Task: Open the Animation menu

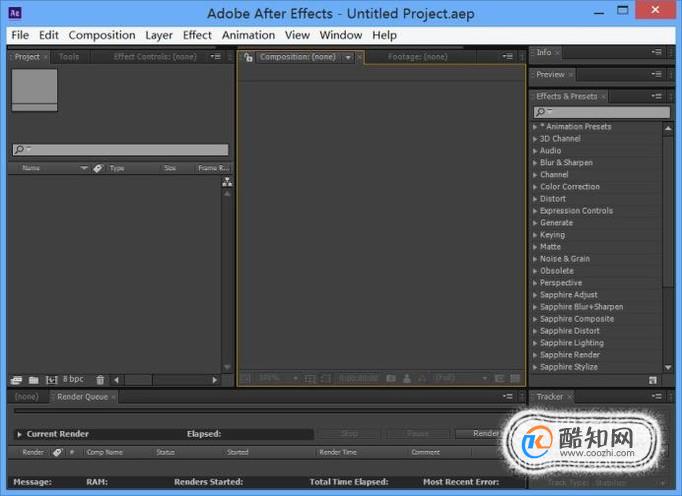Action: pos(248,35)
